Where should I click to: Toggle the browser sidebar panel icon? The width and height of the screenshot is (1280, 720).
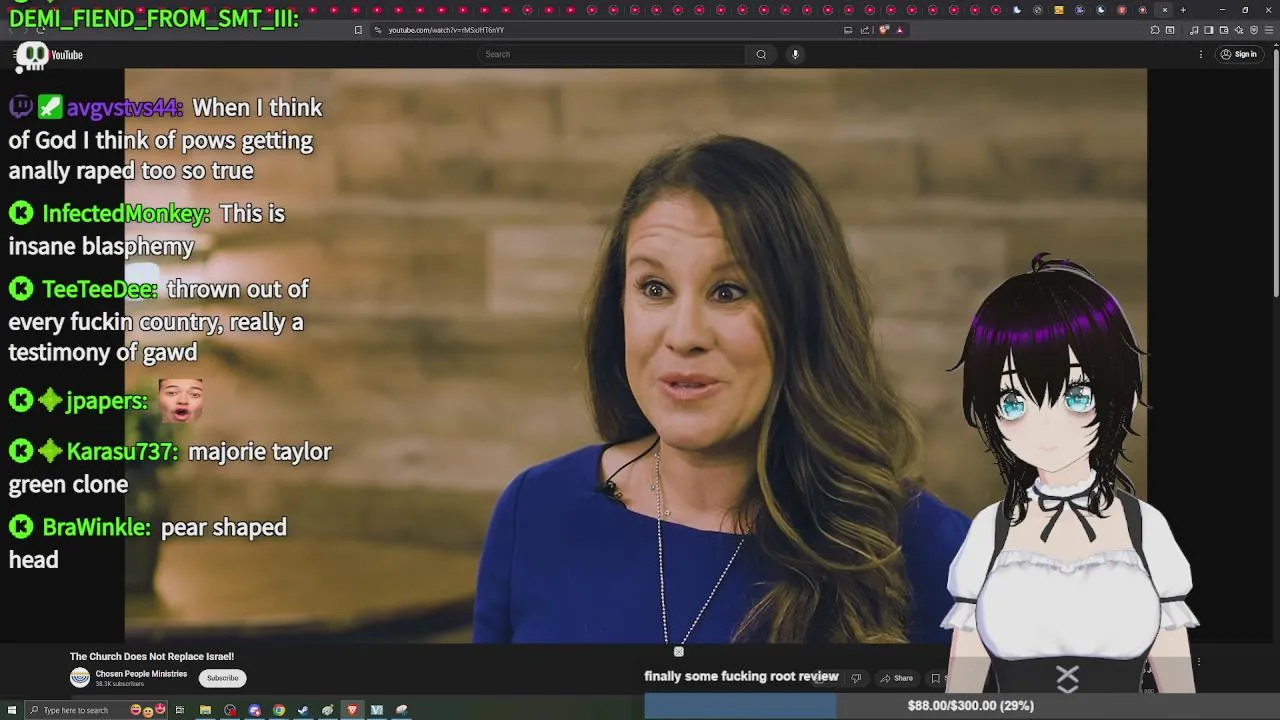coord(1209,30)
